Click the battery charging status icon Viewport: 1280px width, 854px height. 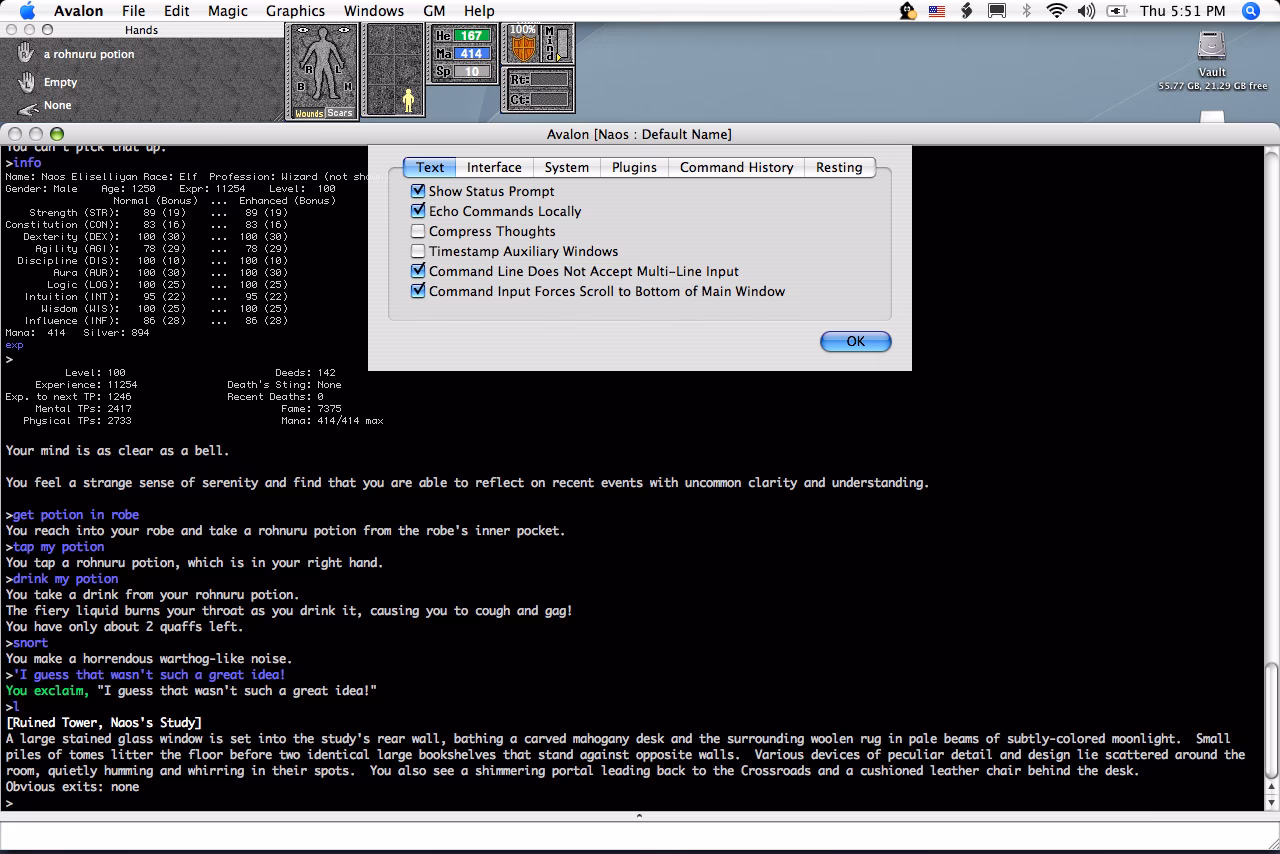coord(1115,11)
